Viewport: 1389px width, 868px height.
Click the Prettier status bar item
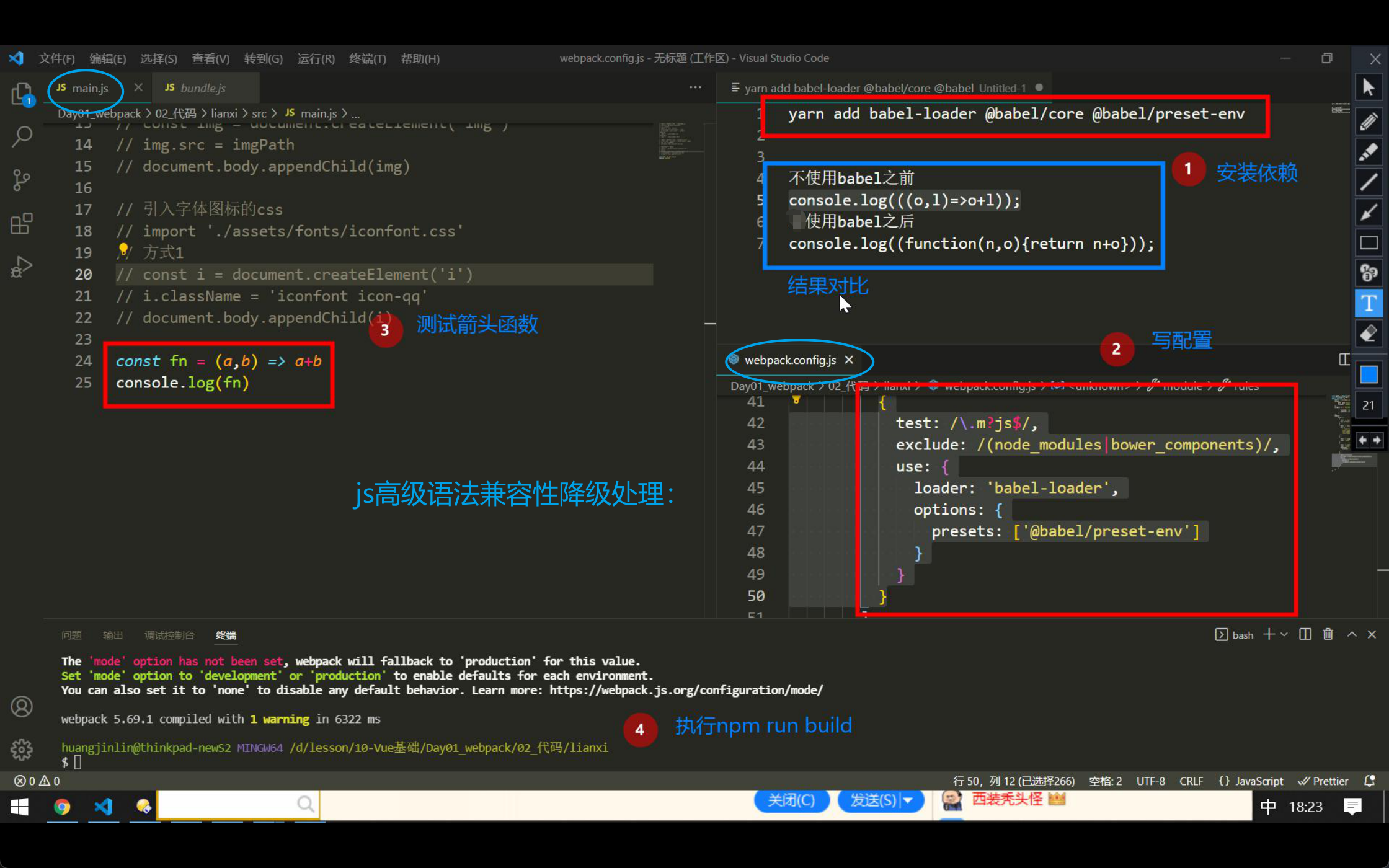tap(1323, 781)
